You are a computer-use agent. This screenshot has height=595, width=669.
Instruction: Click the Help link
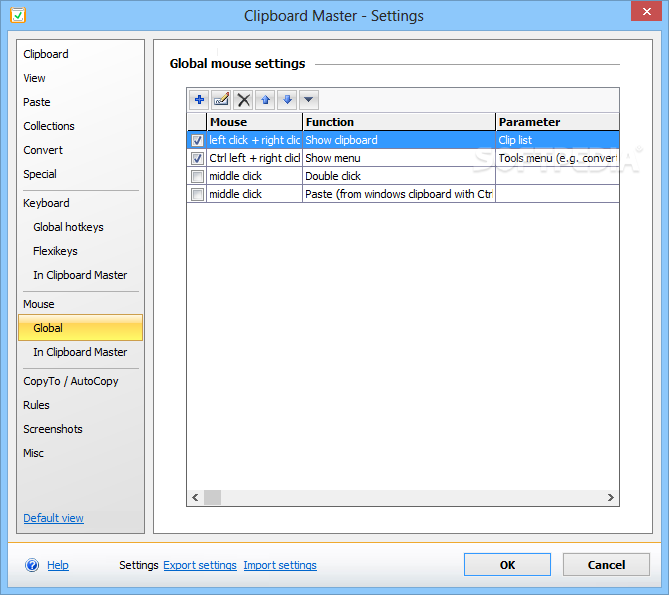pyautogui.click(x=58, y=565)
